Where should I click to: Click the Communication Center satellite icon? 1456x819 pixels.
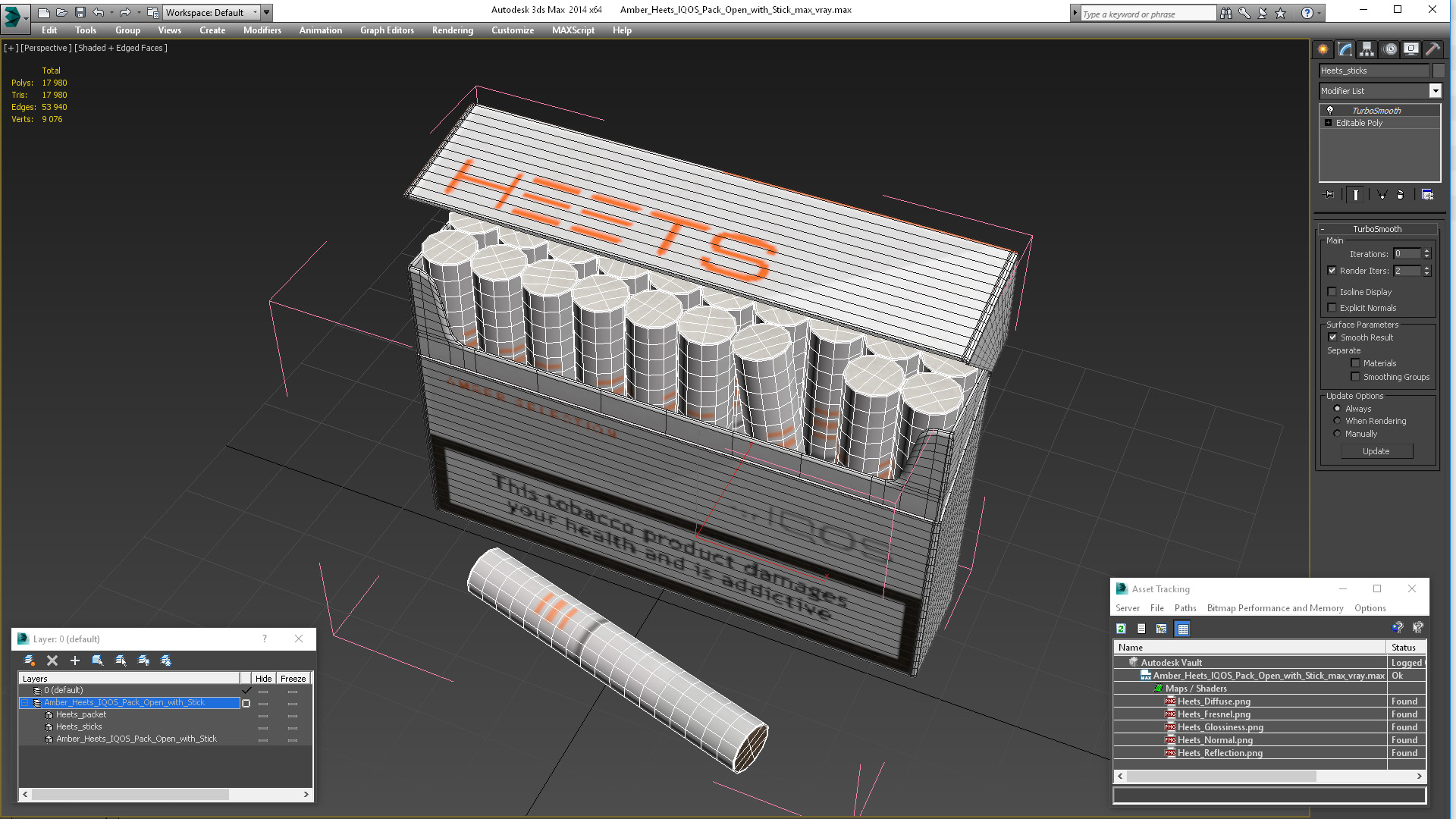coord(1263,13)
